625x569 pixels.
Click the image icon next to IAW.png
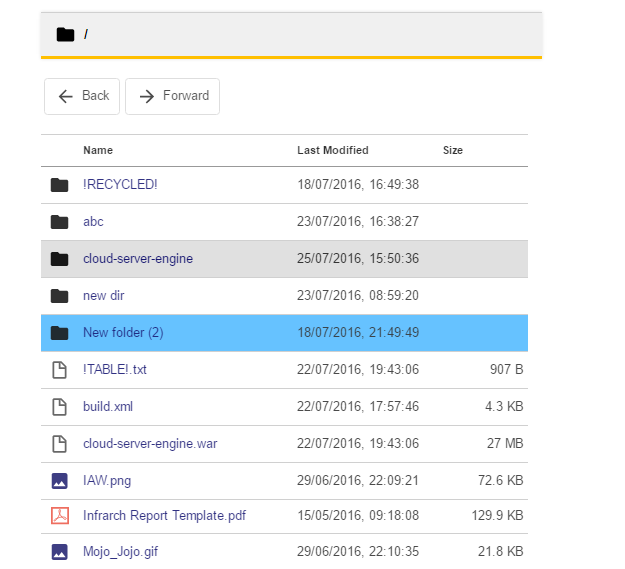point(59,481)
